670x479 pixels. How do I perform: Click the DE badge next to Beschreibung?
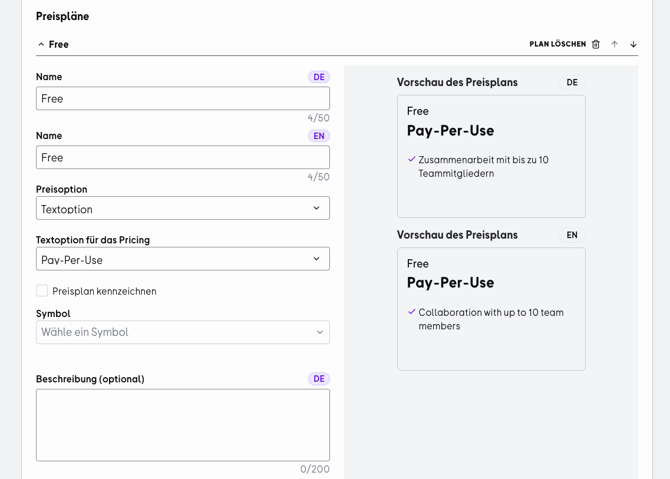pyautogui.click(x=319, y=379)
